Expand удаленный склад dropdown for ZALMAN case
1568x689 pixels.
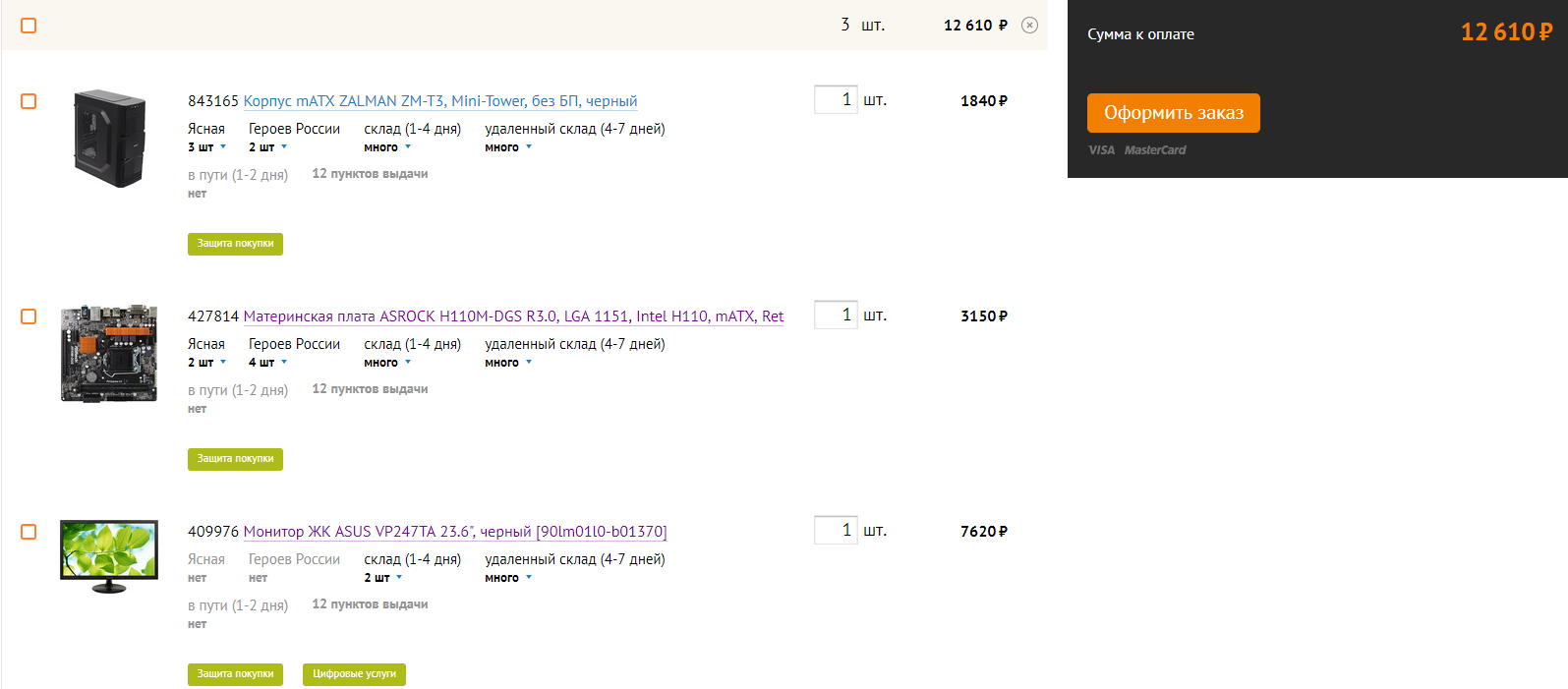pos(509,147)
